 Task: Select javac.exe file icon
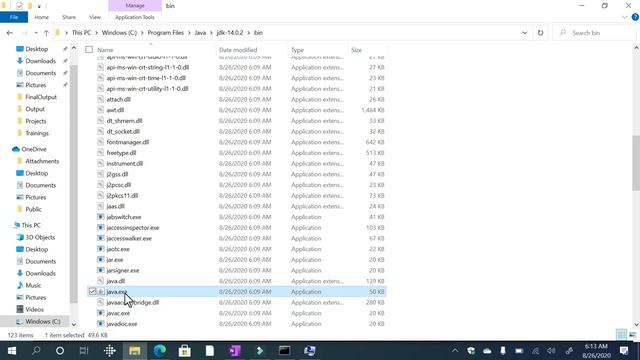[x=100, y=313]
